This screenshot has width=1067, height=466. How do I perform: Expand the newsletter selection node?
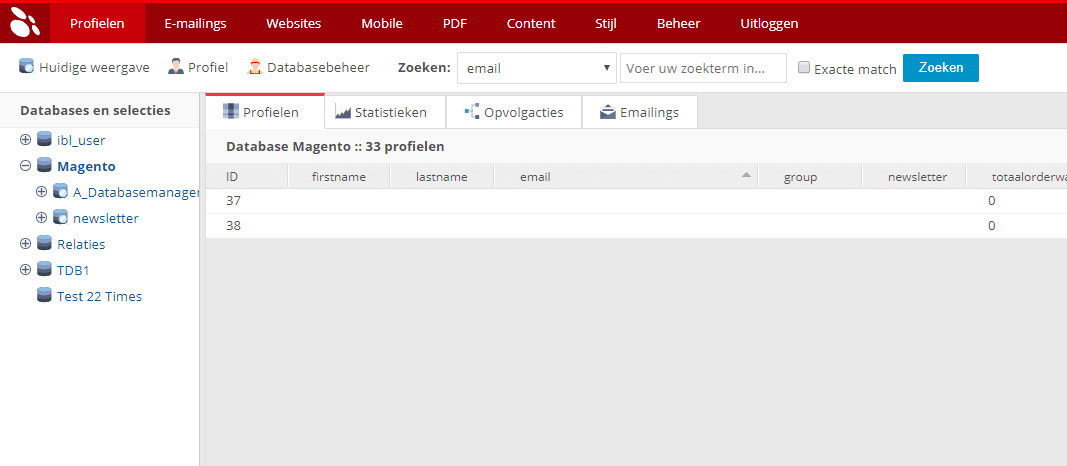pyautogui.click(x=42, y=217)
